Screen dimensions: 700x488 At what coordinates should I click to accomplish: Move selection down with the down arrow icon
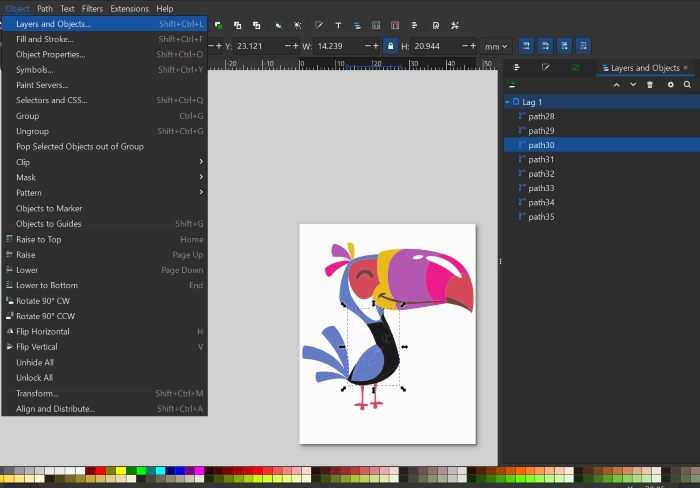click(632, 85)
